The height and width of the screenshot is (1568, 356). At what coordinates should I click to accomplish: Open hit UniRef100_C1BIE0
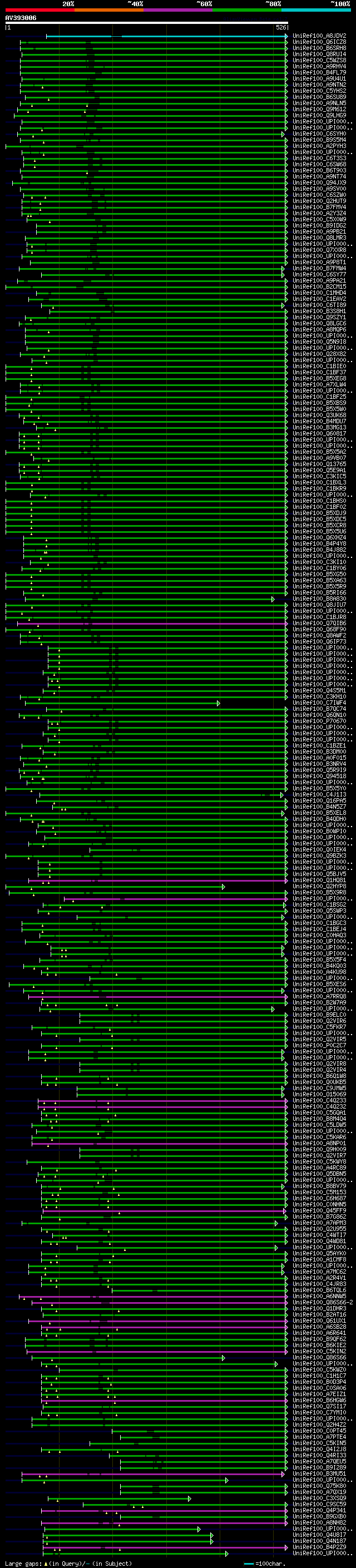point(319,367)
